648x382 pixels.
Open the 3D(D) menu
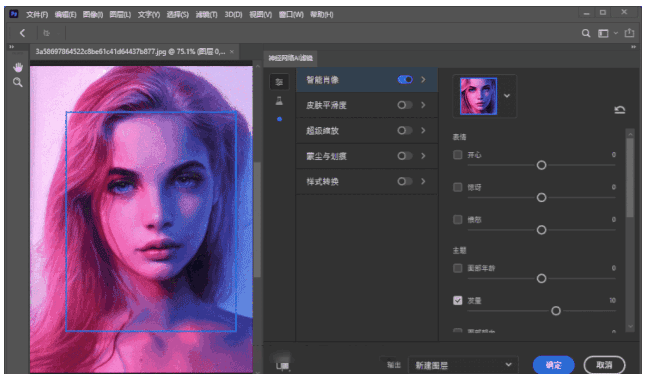pyautogui.click(x=233, y=14)
